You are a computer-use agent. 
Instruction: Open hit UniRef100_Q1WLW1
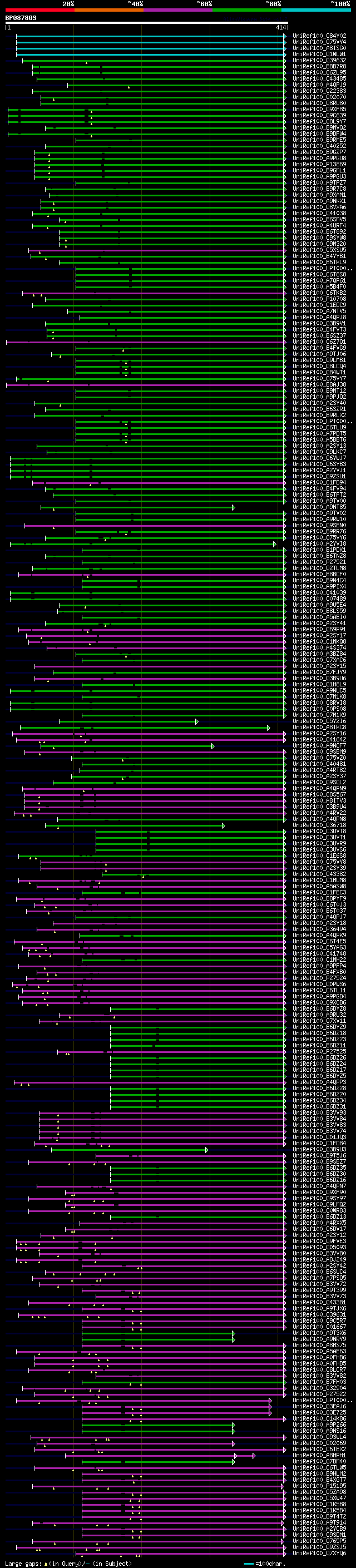pyautogui.click(x=319, y=54)
